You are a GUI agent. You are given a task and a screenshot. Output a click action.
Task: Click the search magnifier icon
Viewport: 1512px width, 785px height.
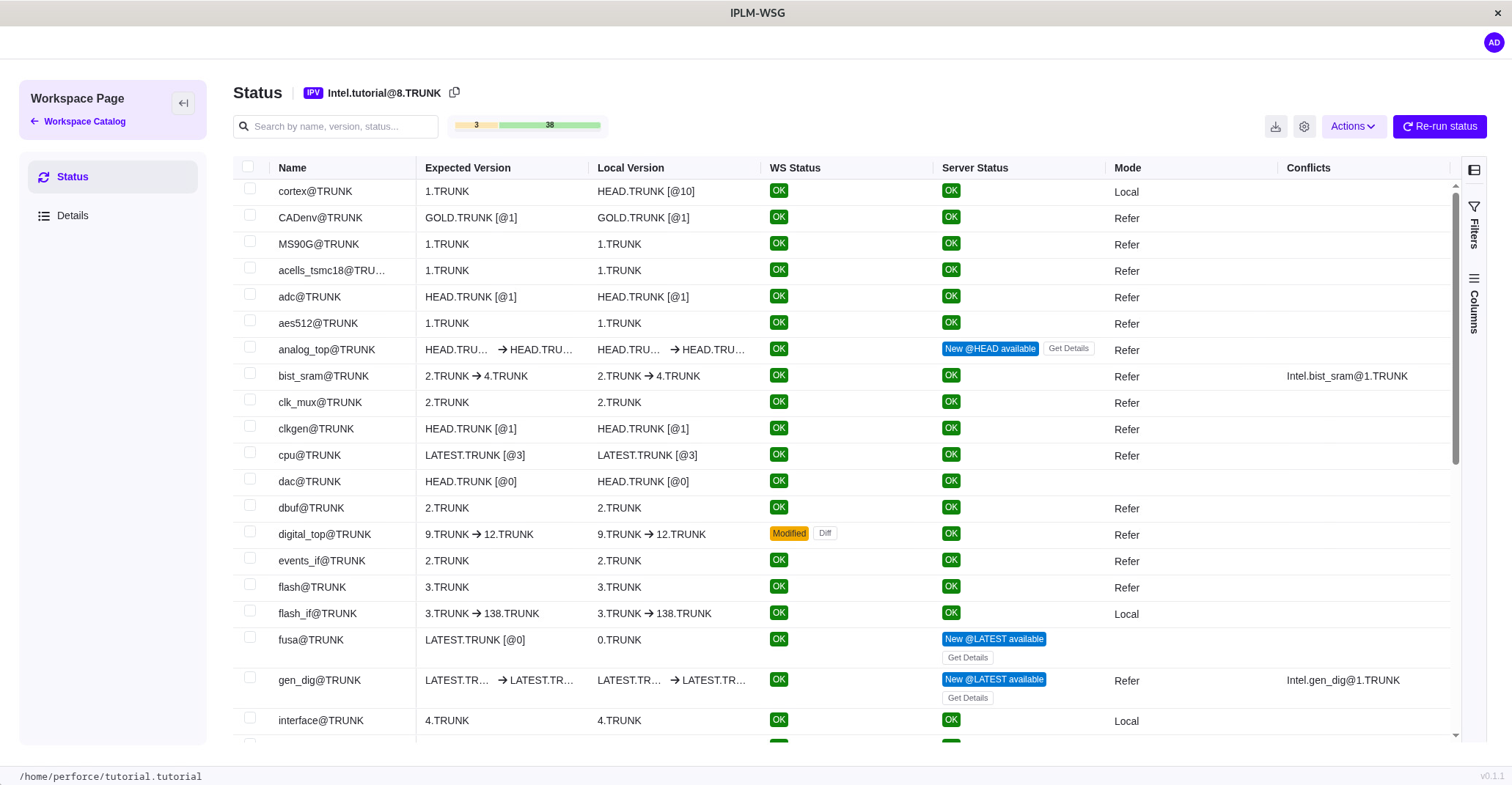click(244, 127)
